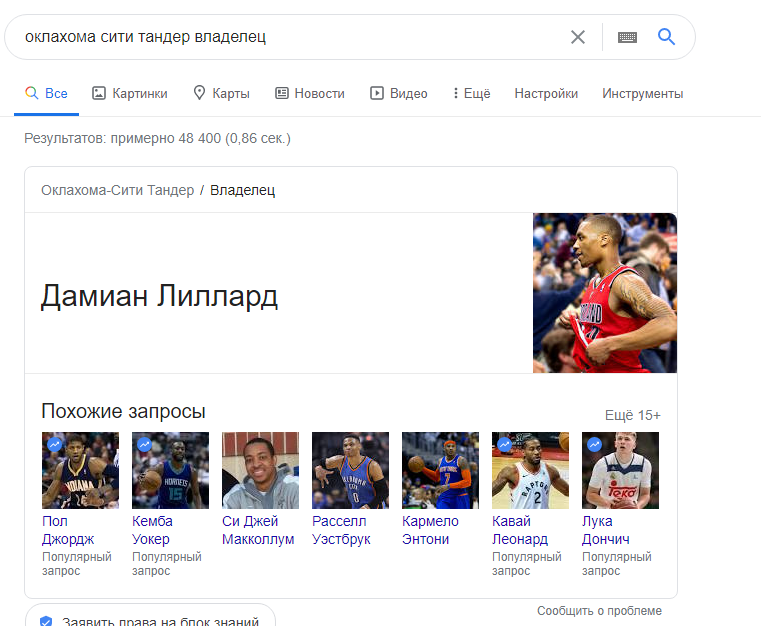
Task: Open the Си Джей Макколлум thumbnail
Action: coord(260,470)
